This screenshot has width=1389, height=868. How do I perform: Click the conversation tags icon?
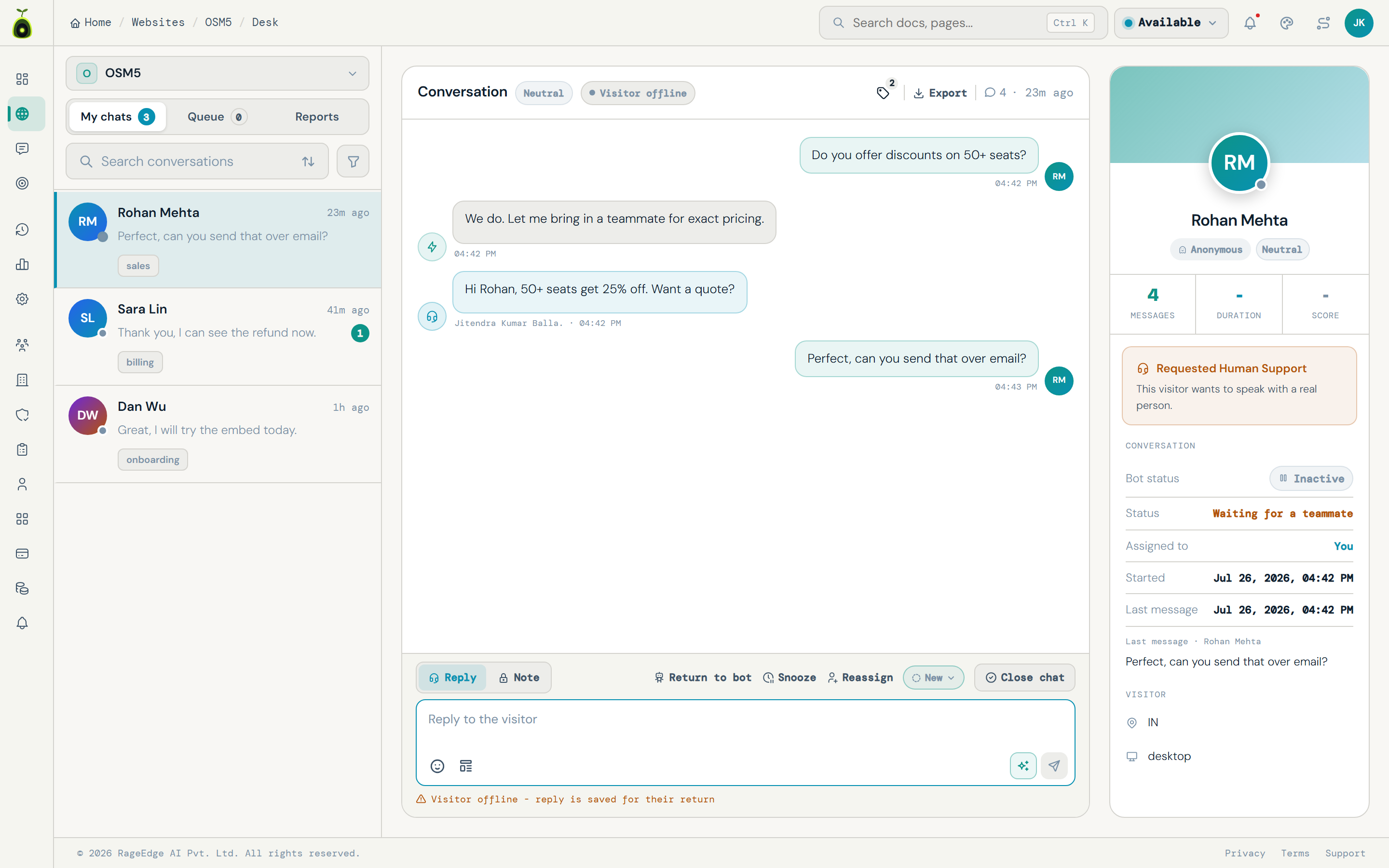pyautogui.click(x=884, y=93)
